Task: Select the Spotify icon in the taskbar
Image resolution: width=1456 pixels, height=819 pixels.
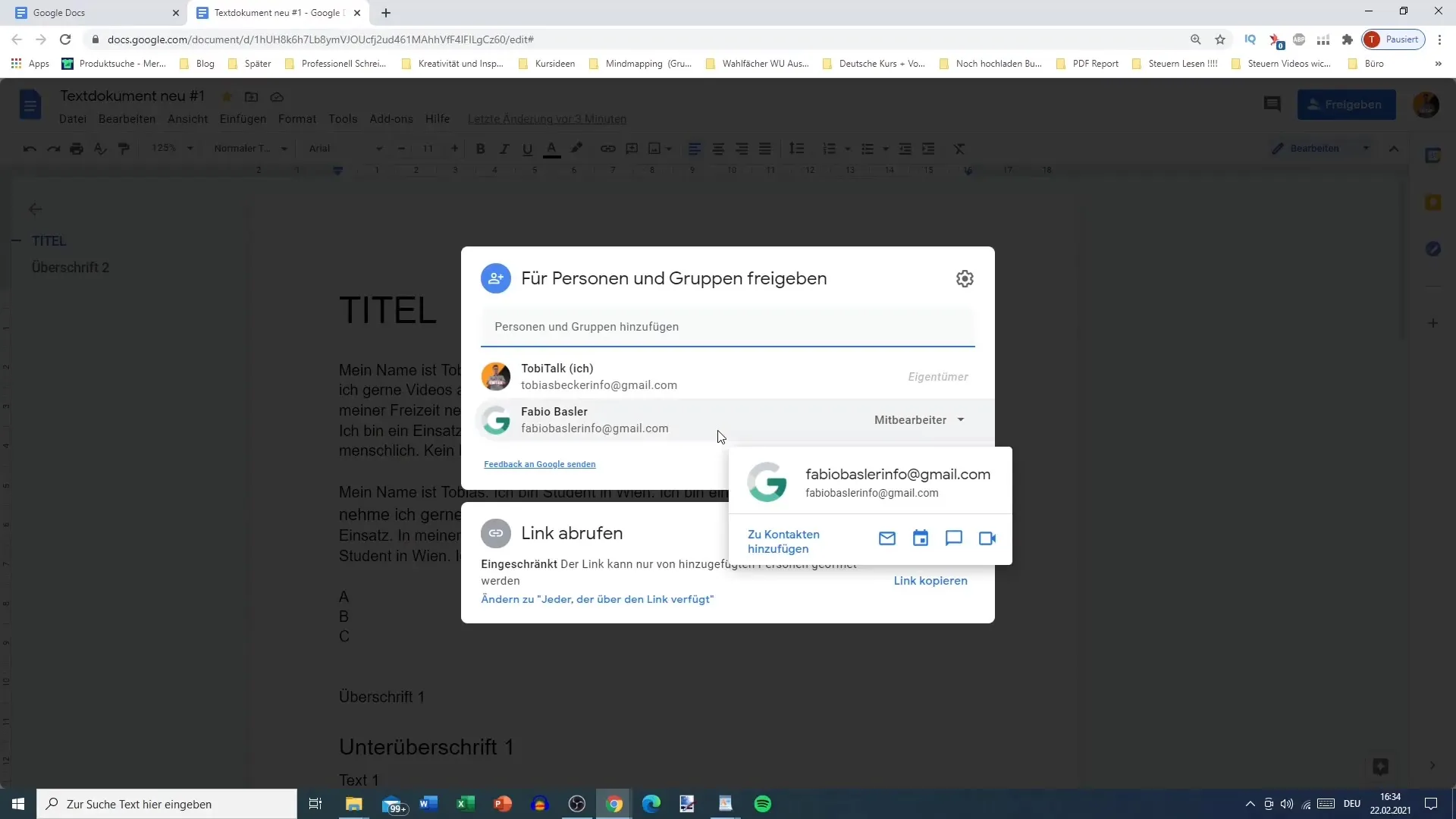Action: pyautogui.click(x=763, y=803)
